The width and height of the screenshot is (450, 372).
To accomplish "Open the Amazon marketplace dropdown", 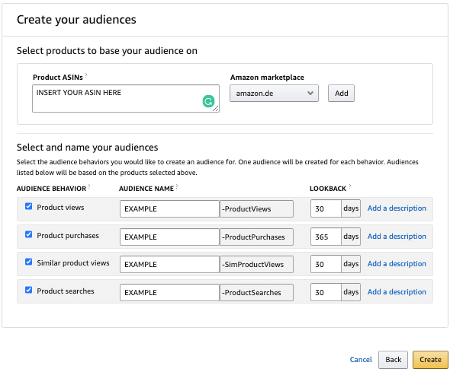I will (x=274, y=93).
